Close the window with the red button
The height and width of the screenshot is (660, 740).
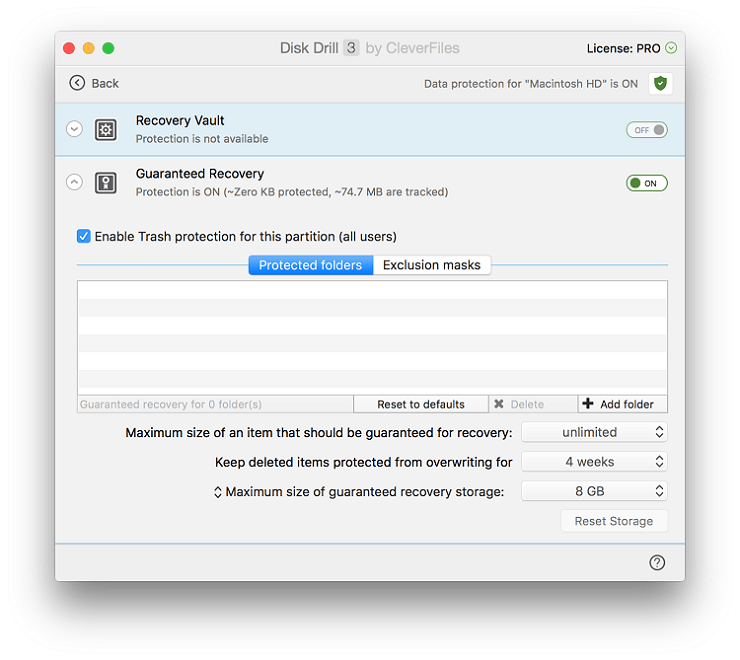(x=69, y=48)
